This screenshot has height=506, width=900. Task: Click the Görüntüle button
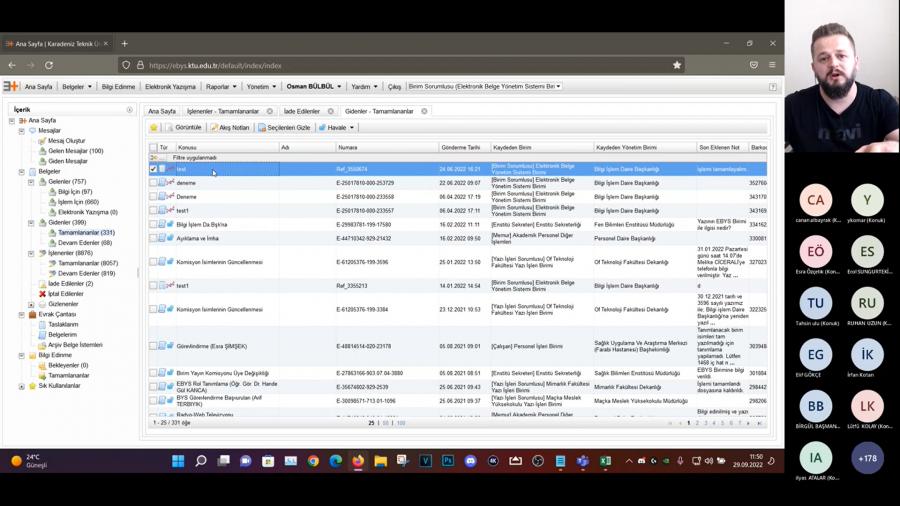pos(184,127)
